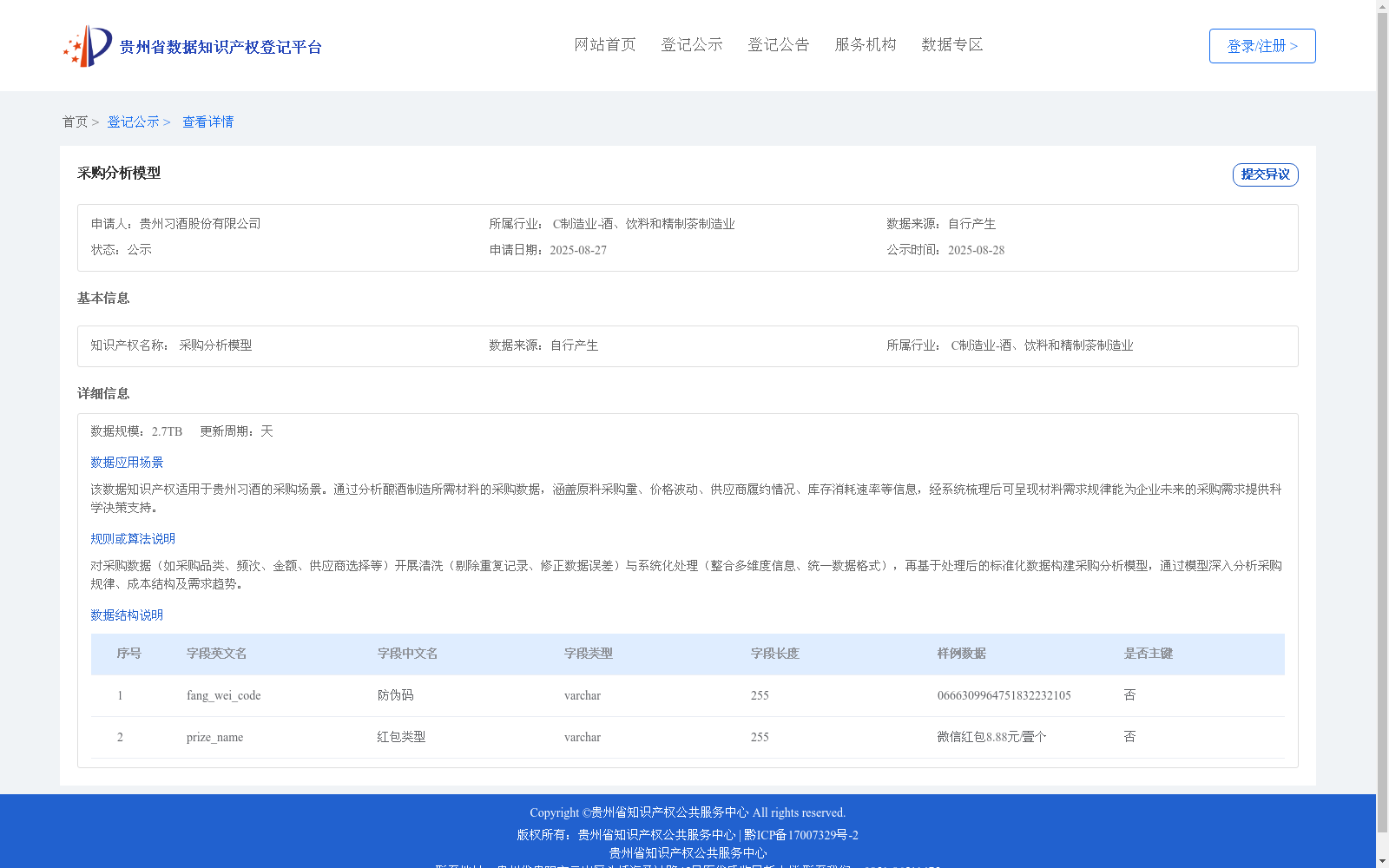Screen dimensions: 1389x868
Task: Click applicant text 贵州习酒股份有限公司
Action: (x=200, y=224)
